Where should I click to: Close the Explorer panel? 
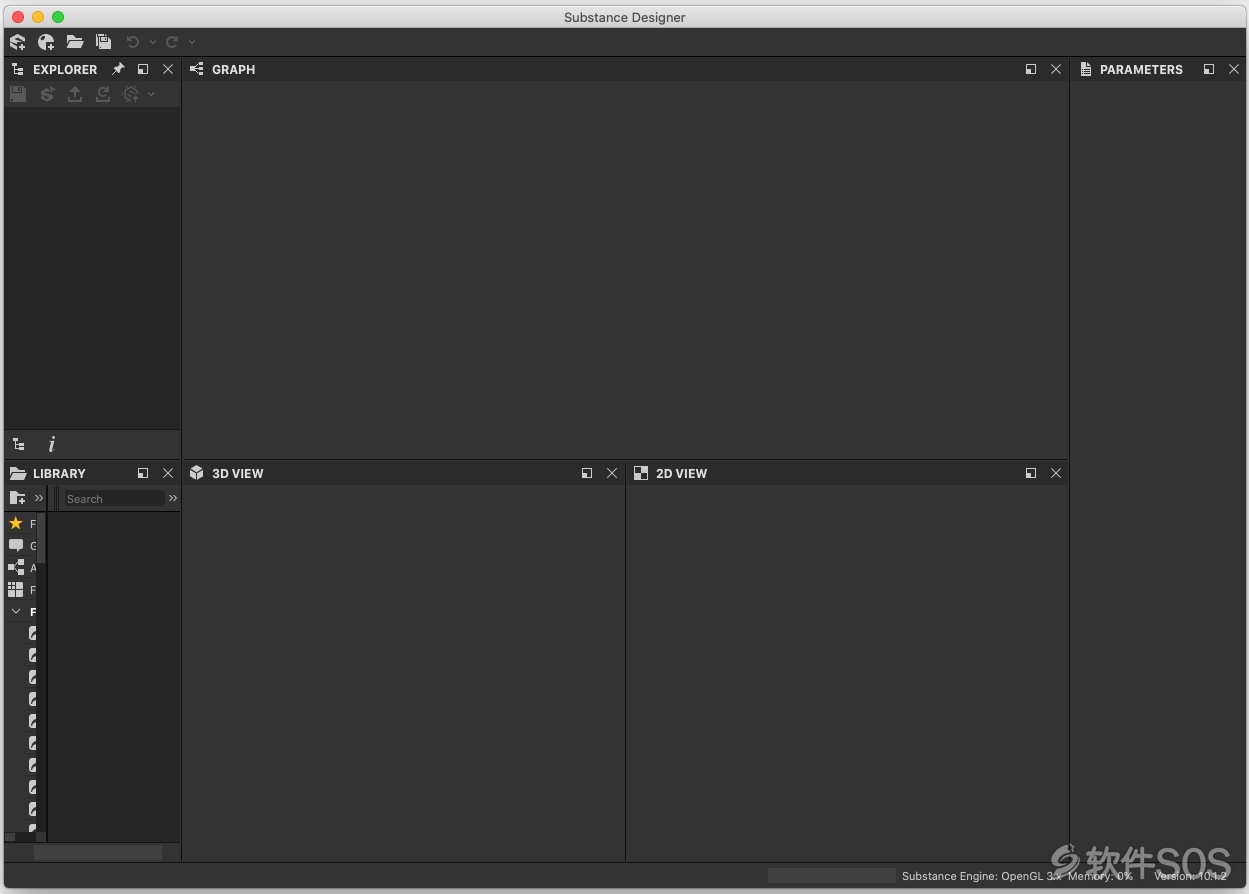pos(168,69)
